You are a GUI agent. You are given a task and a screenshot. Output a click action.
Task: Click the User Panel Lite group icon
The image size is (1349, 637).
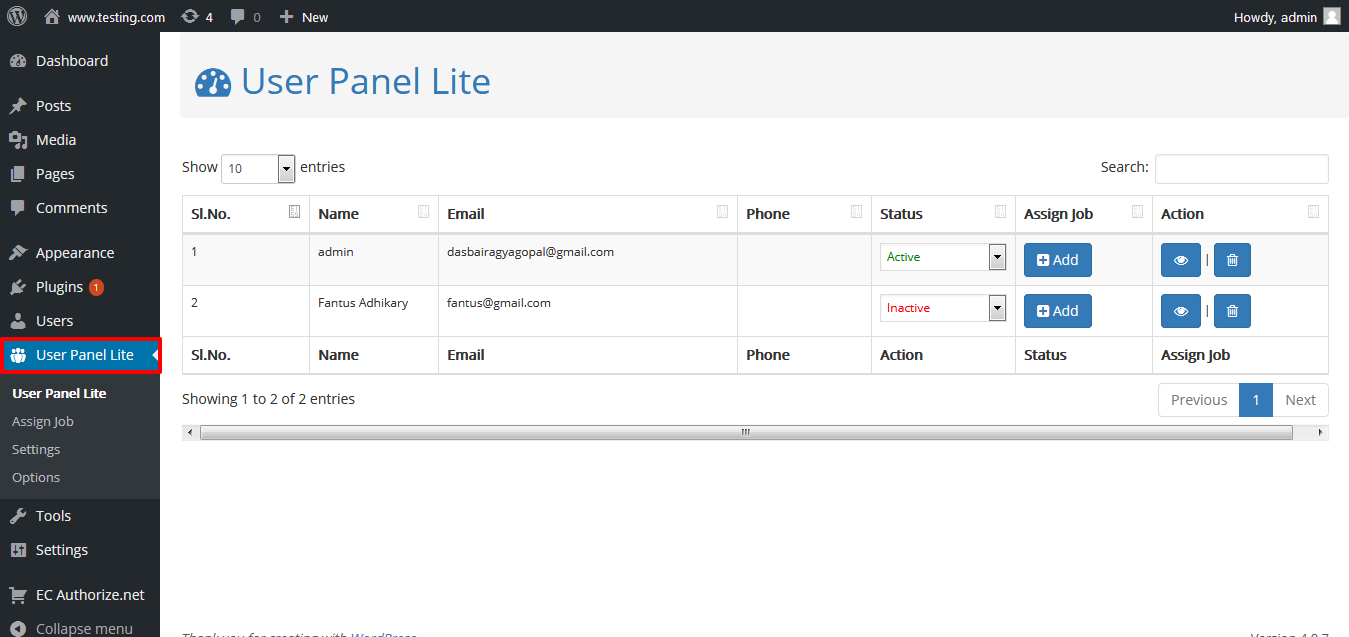[x=18, y=355]
